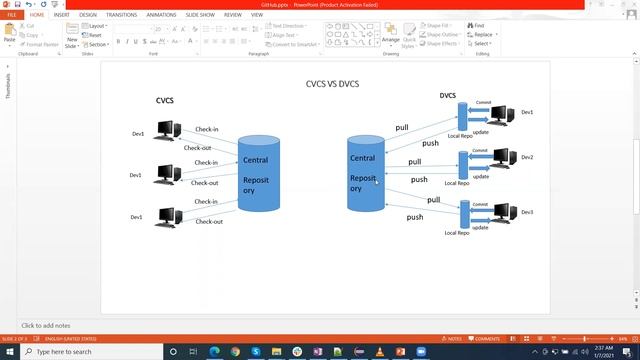Image resolution: width=640 pixels, height=360 pixels.
Task: Click the Numbering list icon
Action: (x=220, y=29)
